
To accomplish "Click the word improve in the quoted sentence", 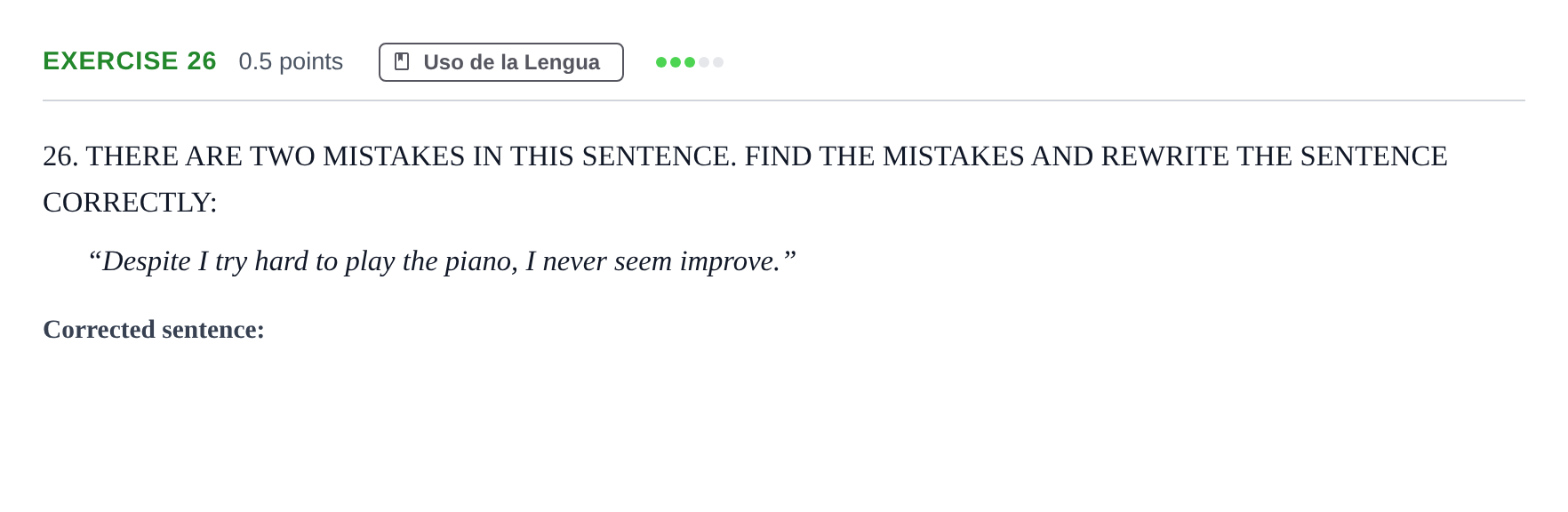I will [x=729, y=261].
